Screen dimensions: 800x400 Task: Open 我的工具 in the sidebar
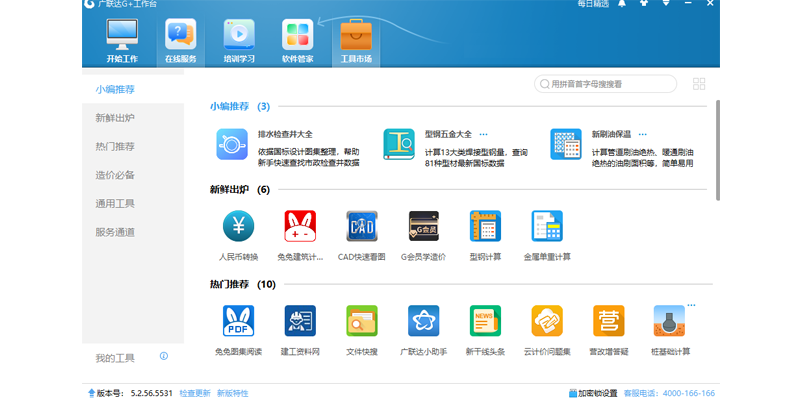click(115, 358)
